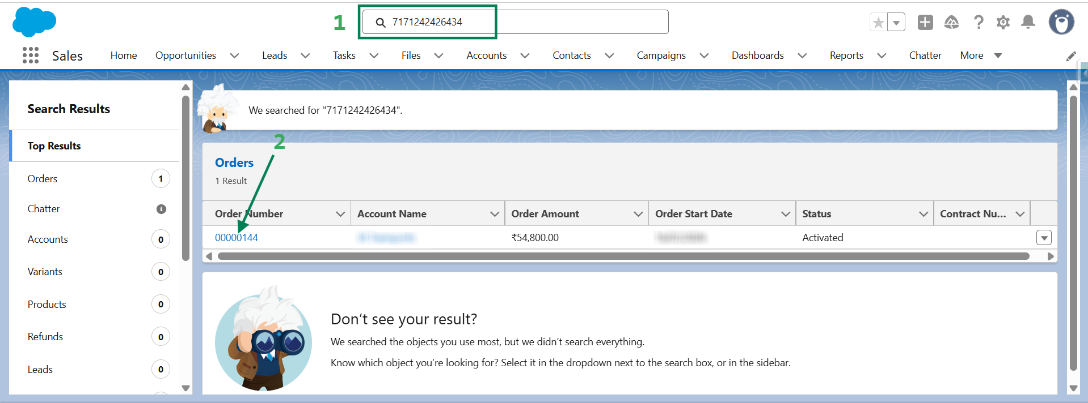Open the user profile avatar

(x=1061, y=22)
